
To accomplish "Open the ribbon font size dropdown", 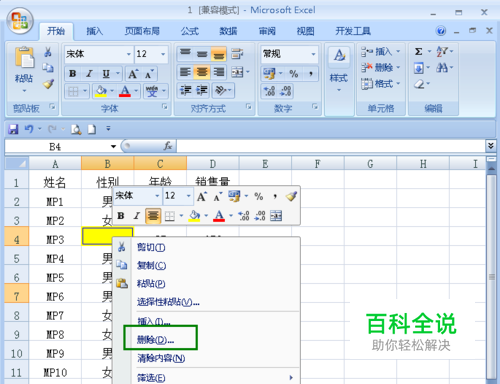I will [163, 54].
